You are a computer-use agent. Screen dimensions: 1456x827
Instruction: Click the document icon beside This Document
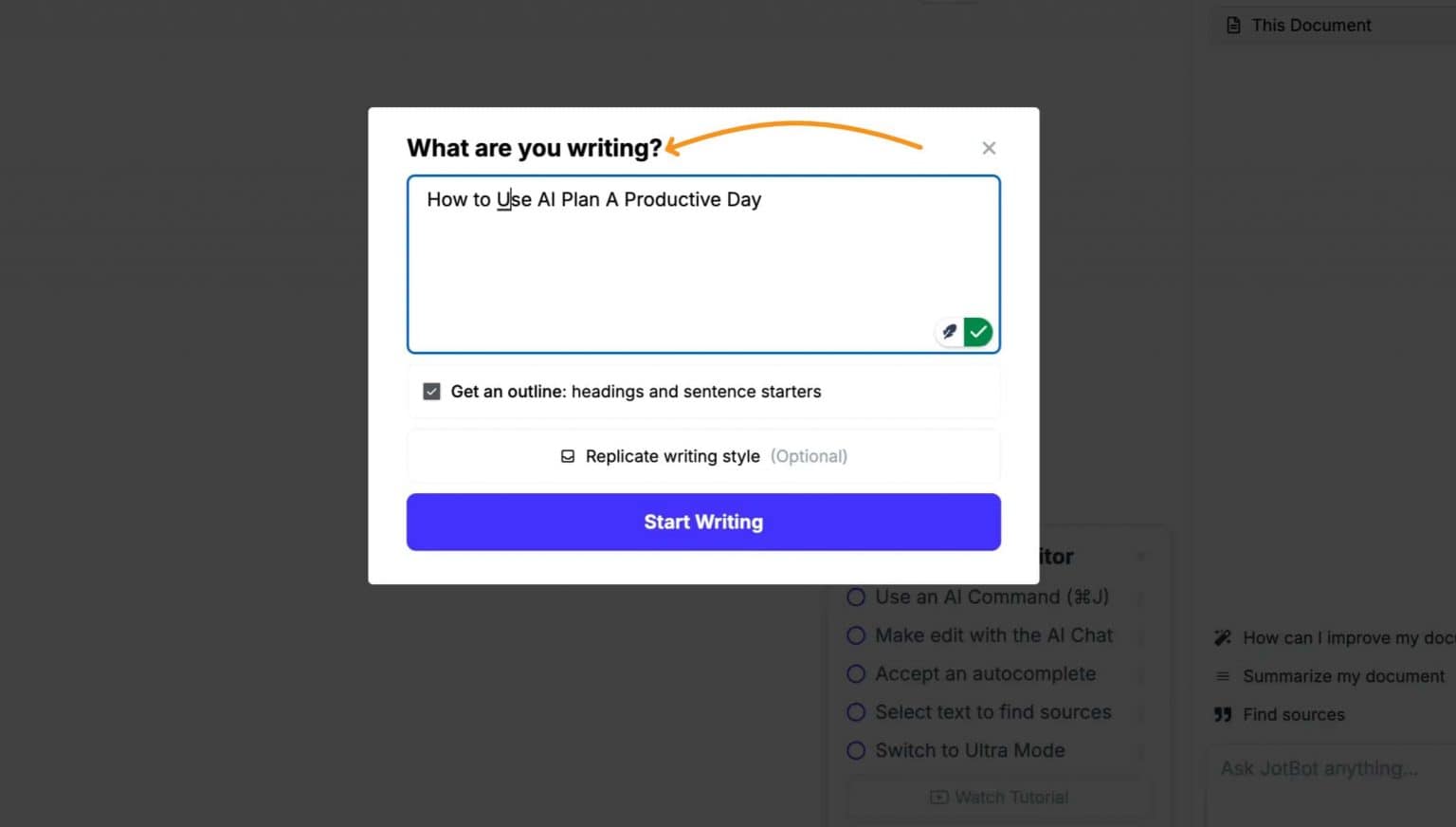(x=1232, y=25)
